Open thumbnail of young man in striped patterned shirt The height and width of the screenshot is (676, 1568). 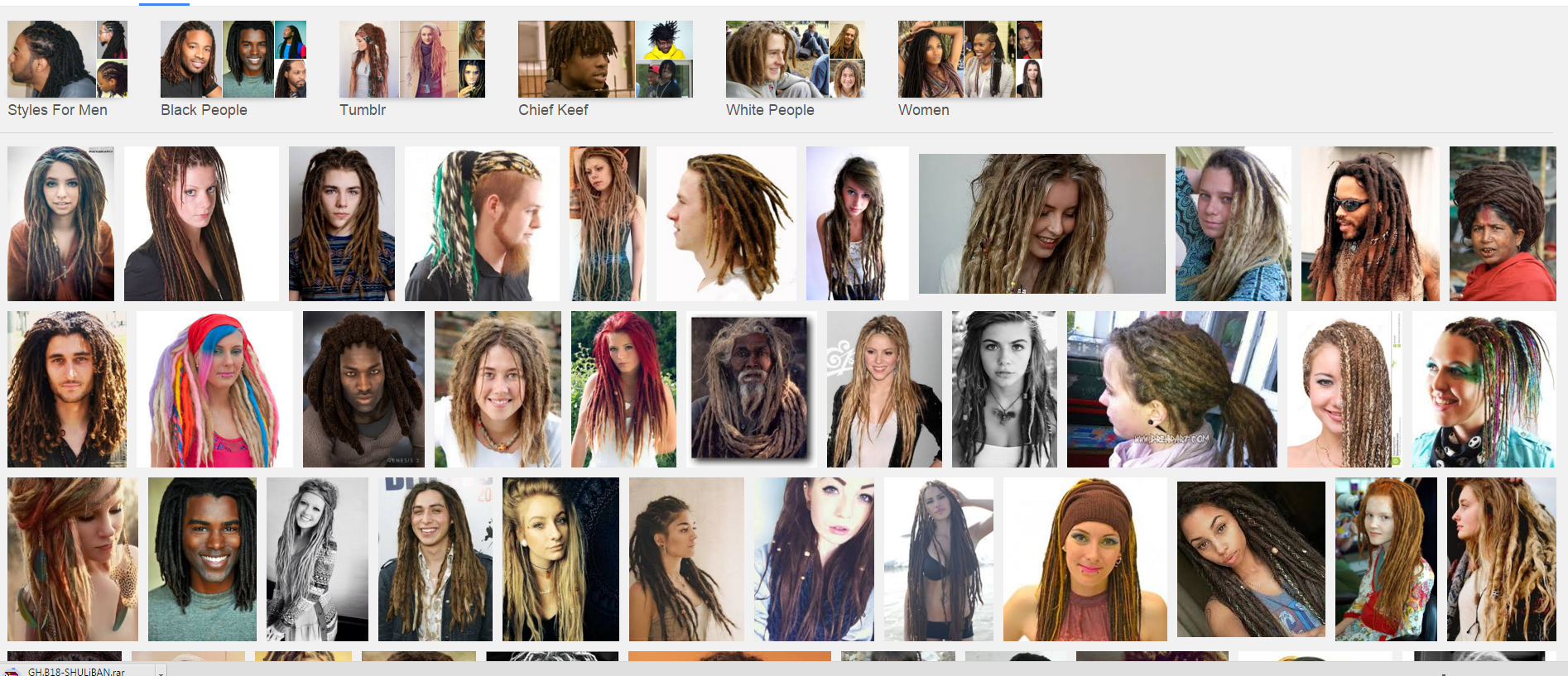coord(342,223)
